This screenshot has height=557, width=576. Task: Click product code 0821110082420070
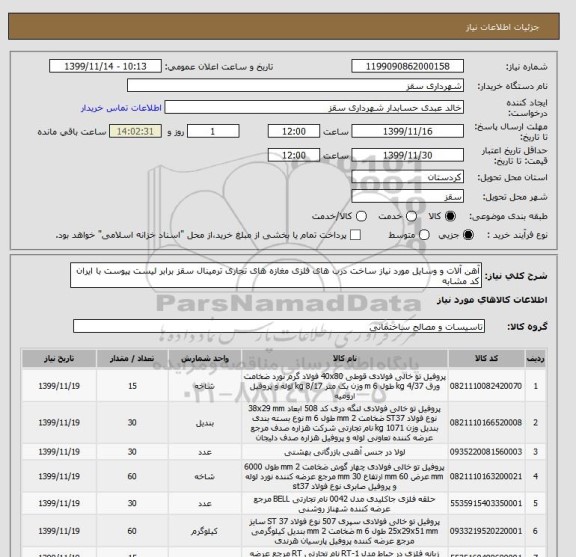coord(486,386)
